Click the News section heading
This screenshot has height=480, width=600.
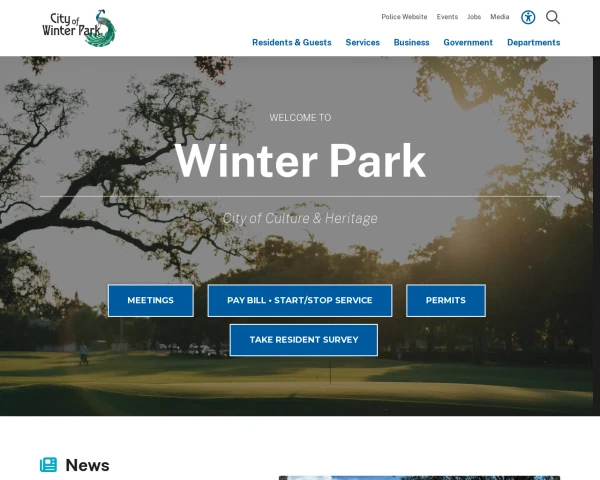tap(87, 465)
